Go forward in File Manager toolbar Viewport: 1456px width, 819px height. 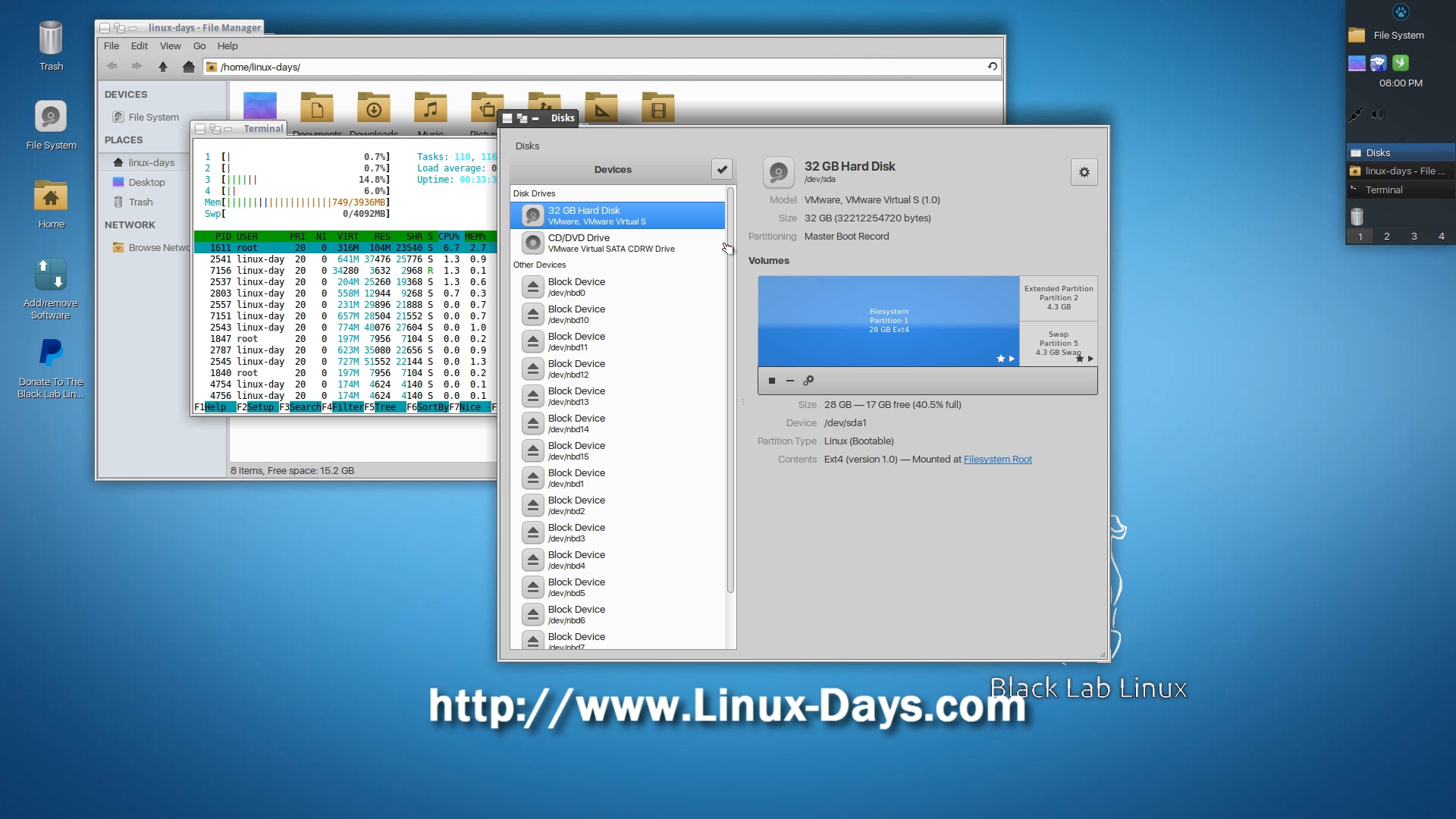coord(137,67)
